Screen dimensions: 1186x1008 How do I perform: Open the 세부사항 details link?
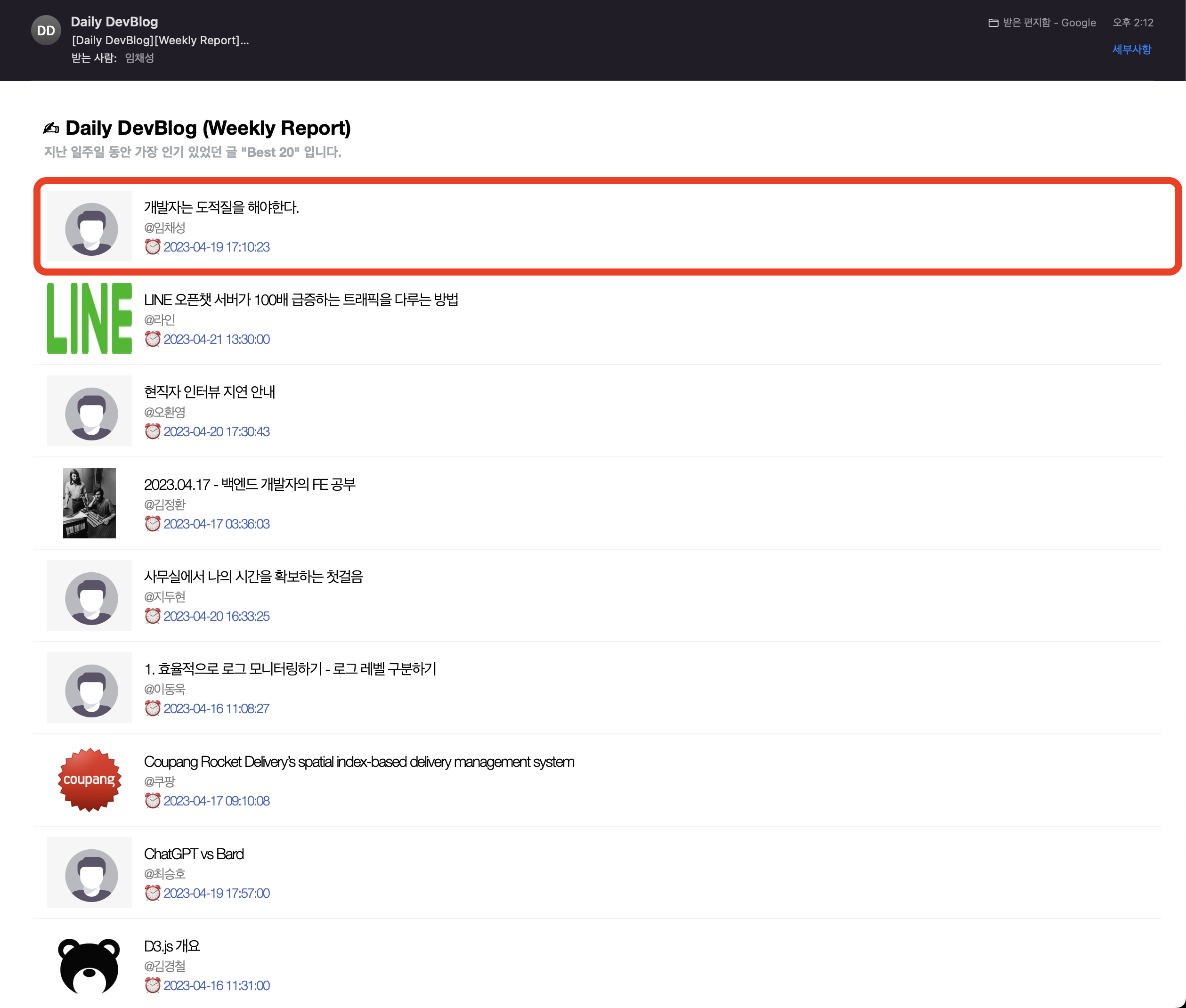tap(1131, 49)
